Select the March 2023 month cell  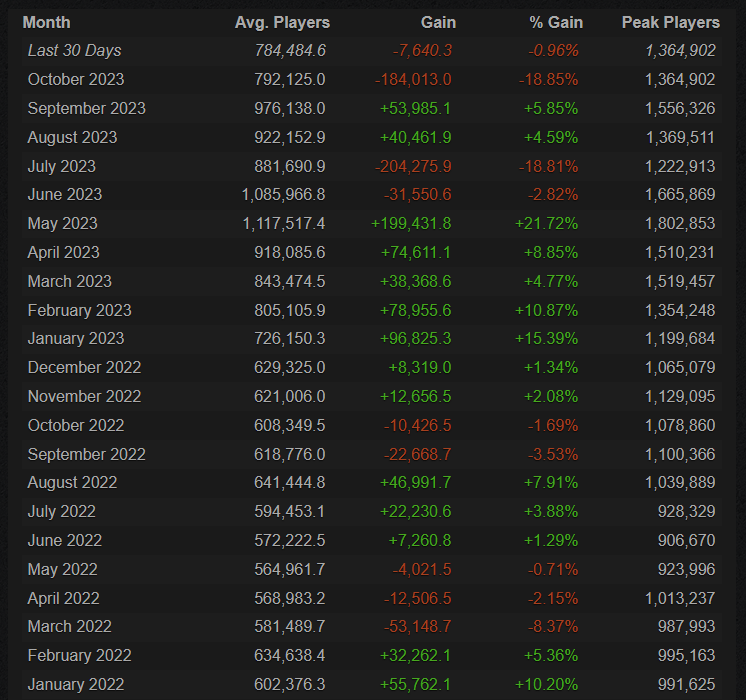coord(69,282)
